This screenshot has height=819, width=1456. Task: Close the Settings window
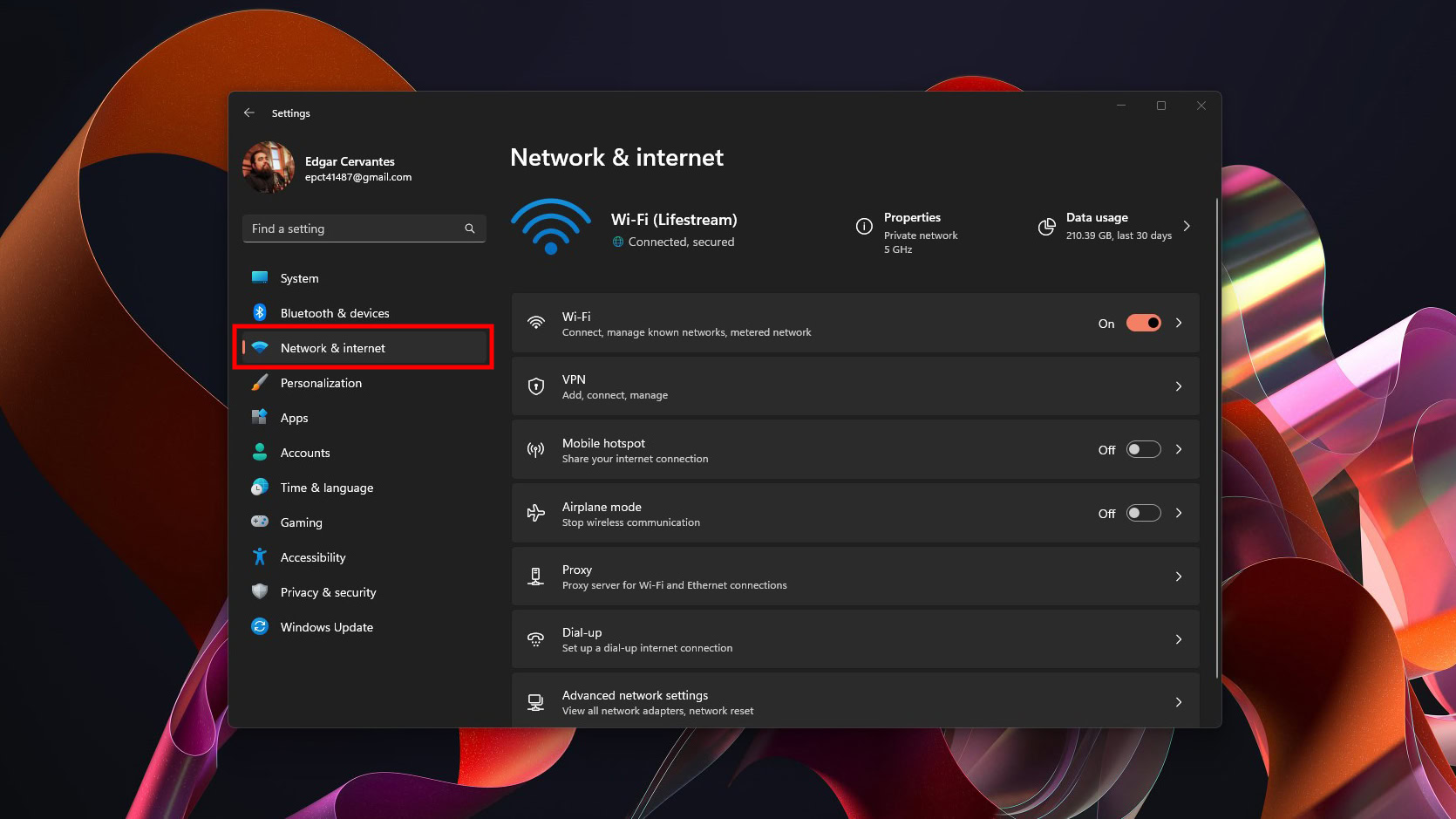pos(1201,106)
